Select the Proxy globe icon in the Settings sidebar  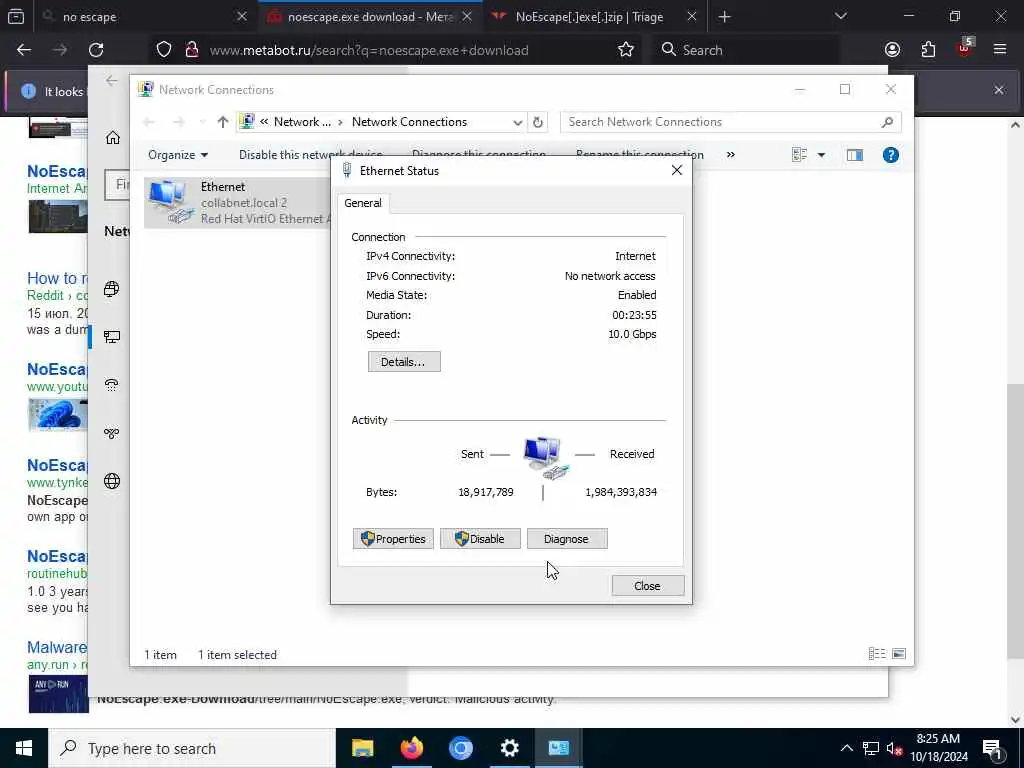coord(112,481)
